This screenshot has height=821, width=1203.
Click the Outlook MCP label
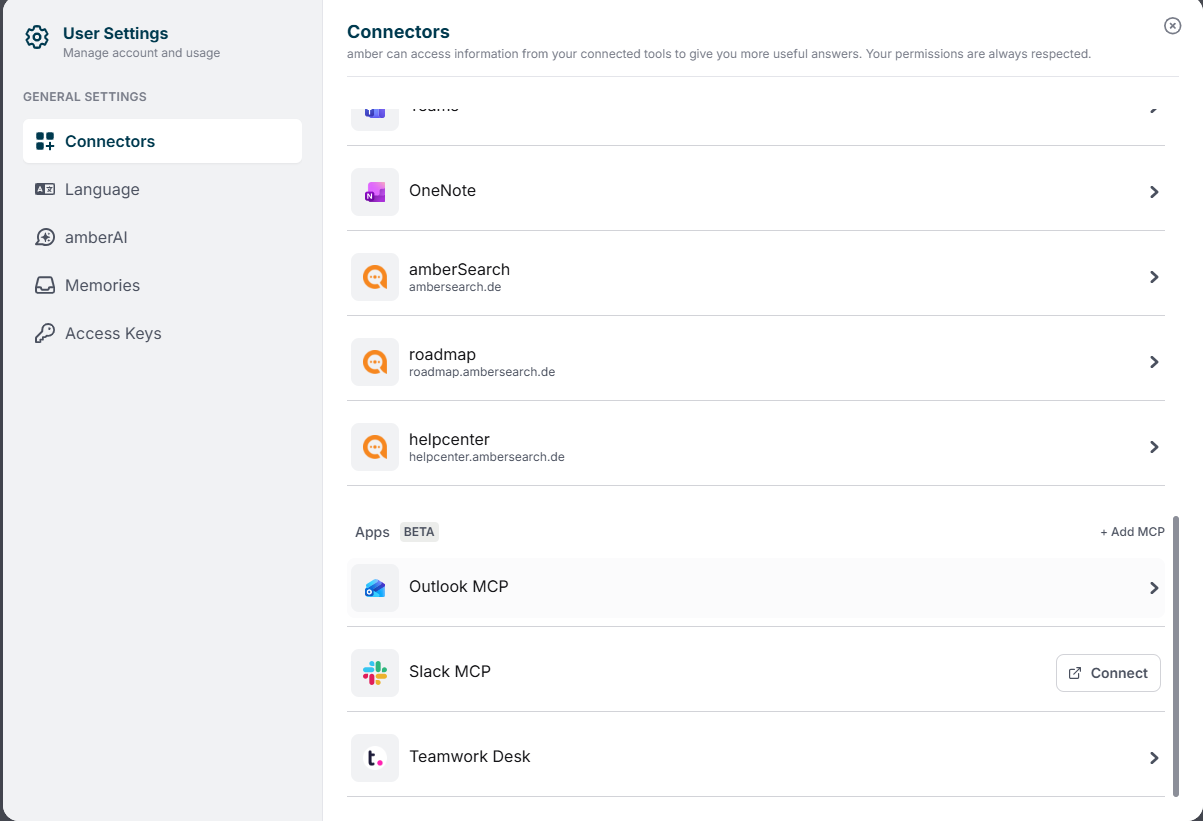click(x=459, y=587)
